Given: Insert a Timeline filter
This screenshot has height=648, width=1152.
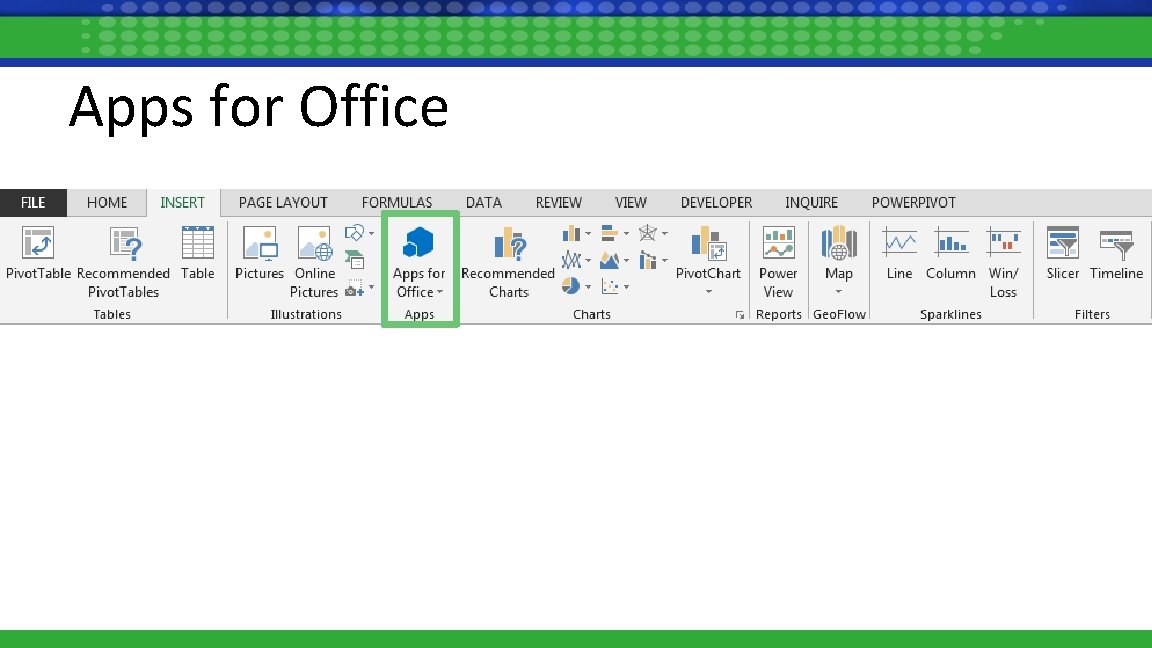Looking at the screenshot, I should 1116,253.
